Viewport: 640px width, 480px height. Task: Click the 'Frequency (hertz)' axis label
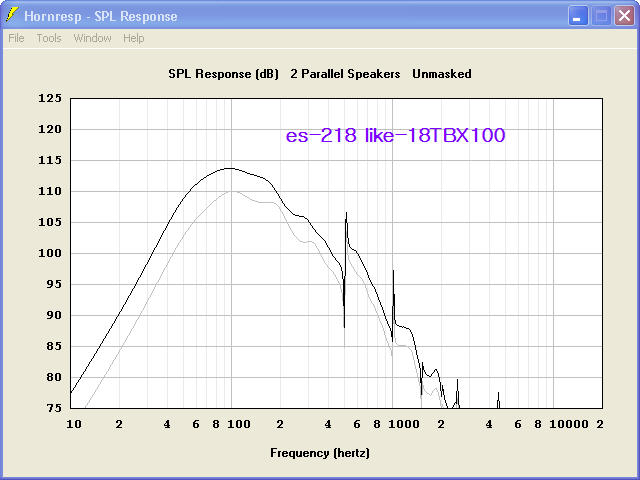tap(320, 453)
